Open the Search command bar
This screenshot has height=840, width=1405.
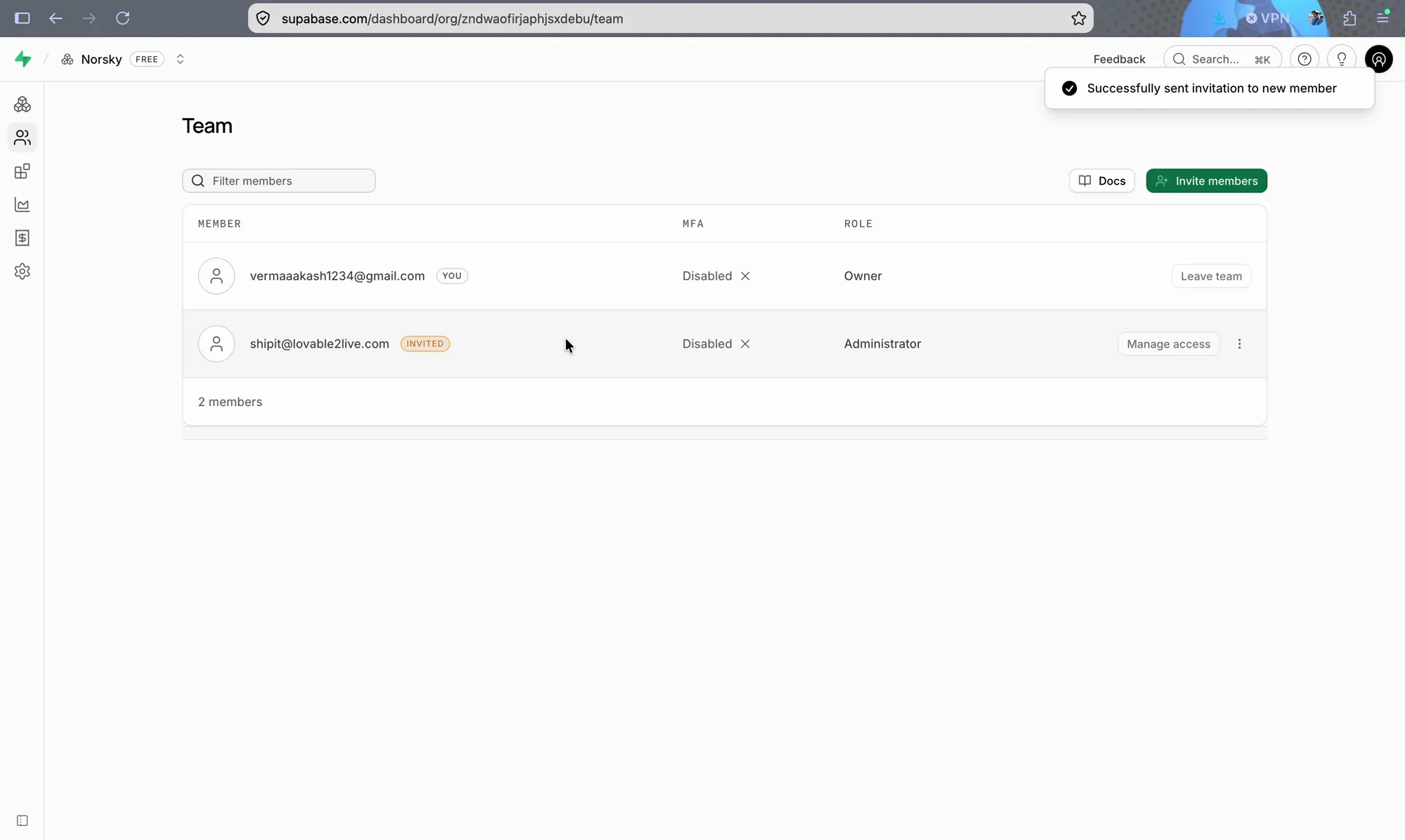pyautogui.click(x=1222, y=59)
